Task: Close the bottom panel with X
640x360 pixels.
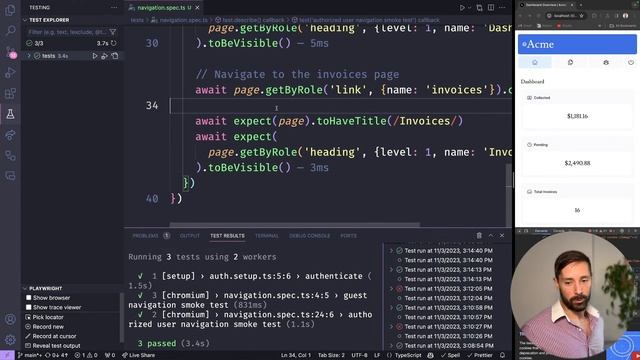Action: (502, 236)
